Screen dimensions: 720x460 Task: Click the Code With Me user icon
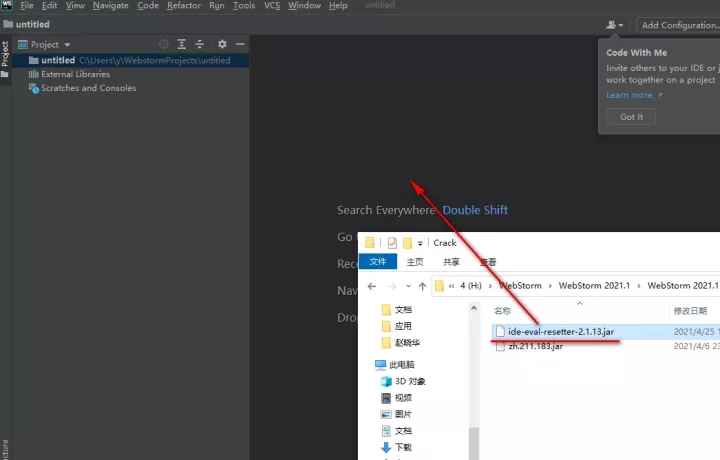(614, 25)
